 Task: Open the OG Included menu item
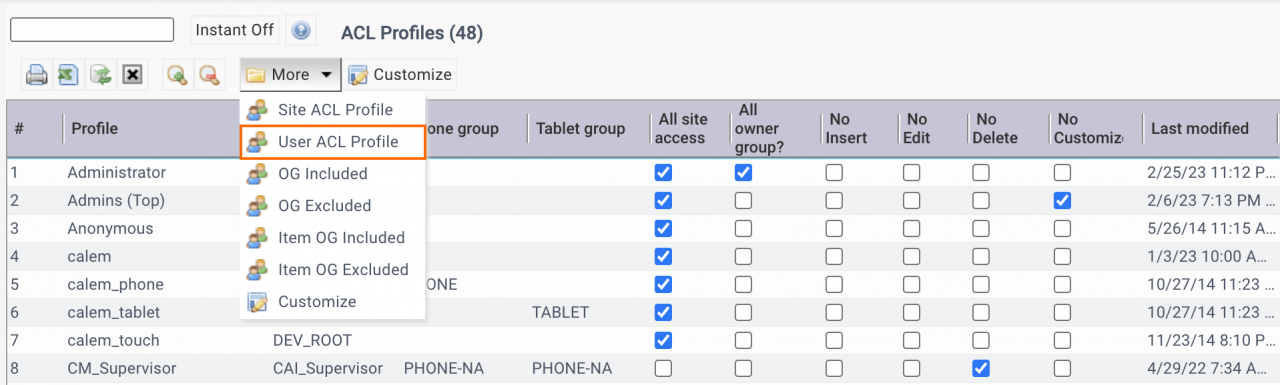pyautogui.click(x=322, y=174)
